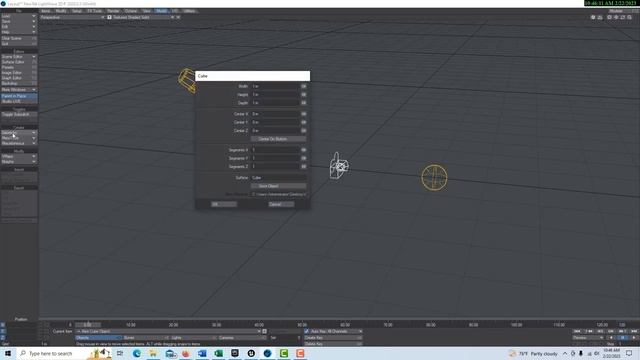Screen dimensions: 640x360
Task: Click the Center On Bottom button
Action: coord(278,139)
